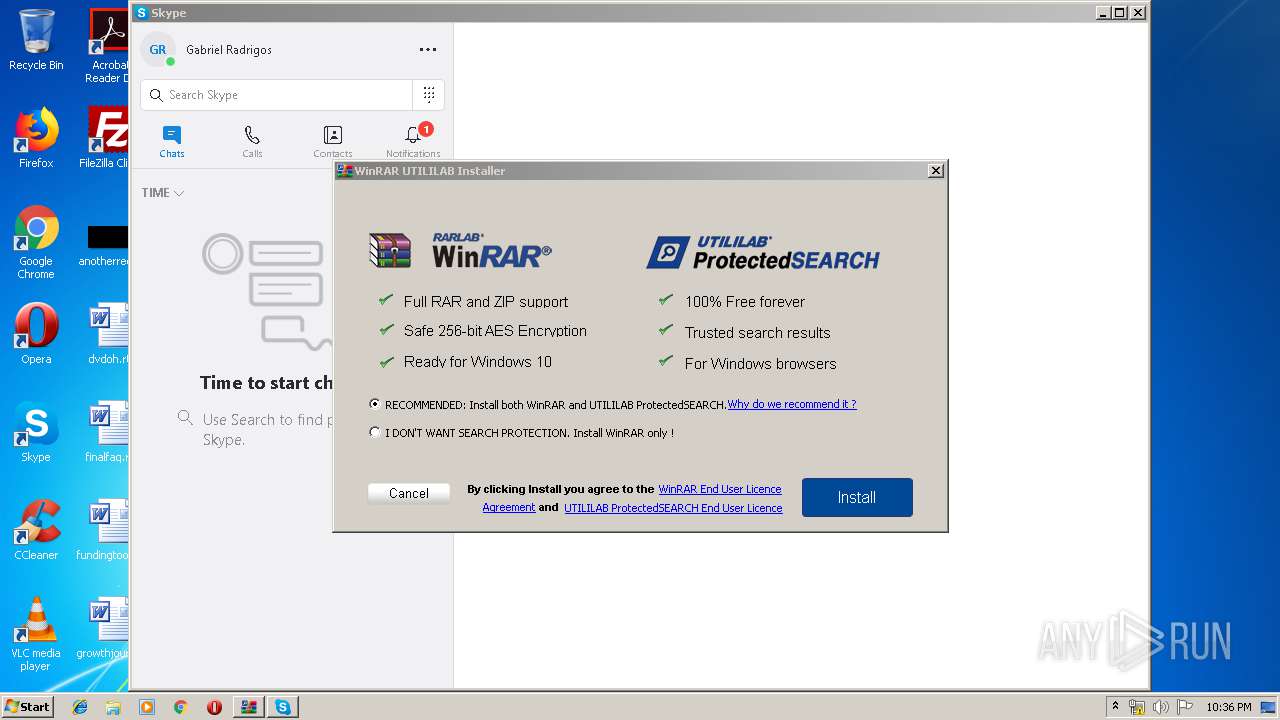The height and width of the screenshot is (720, 1280).
Task: Click the Install button
Action: (x=857, y=497)
